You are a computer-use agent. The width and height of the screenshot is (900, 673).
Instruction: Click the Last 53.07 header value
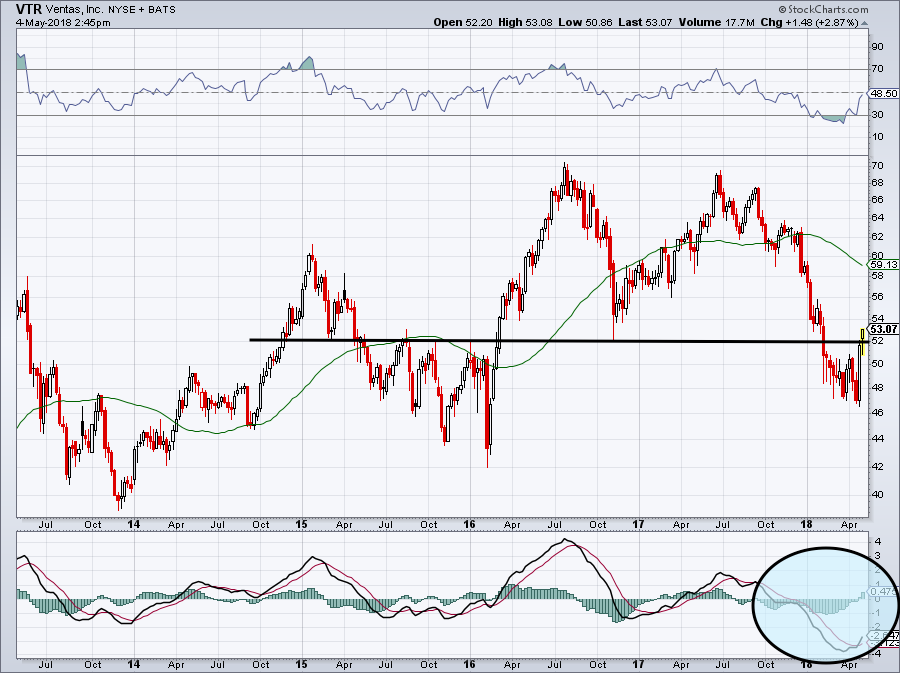645,22
